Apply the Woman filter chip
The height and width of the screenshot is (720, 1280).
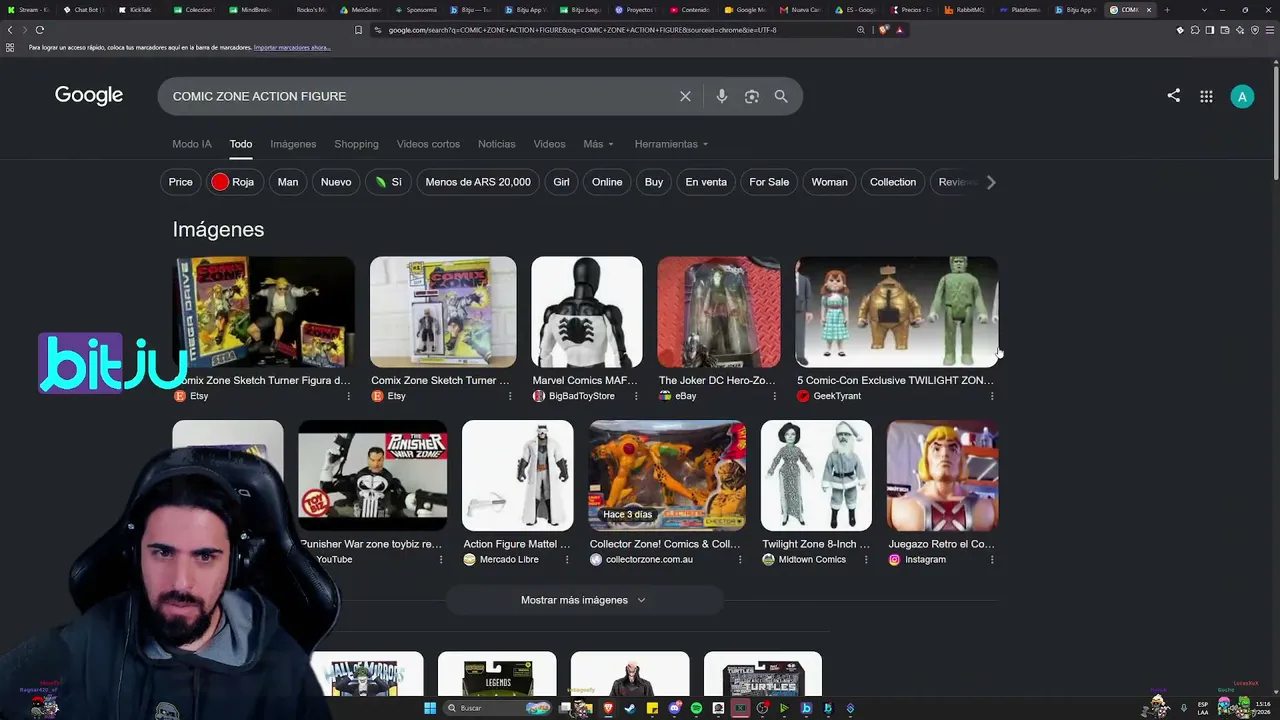[829, 182]
